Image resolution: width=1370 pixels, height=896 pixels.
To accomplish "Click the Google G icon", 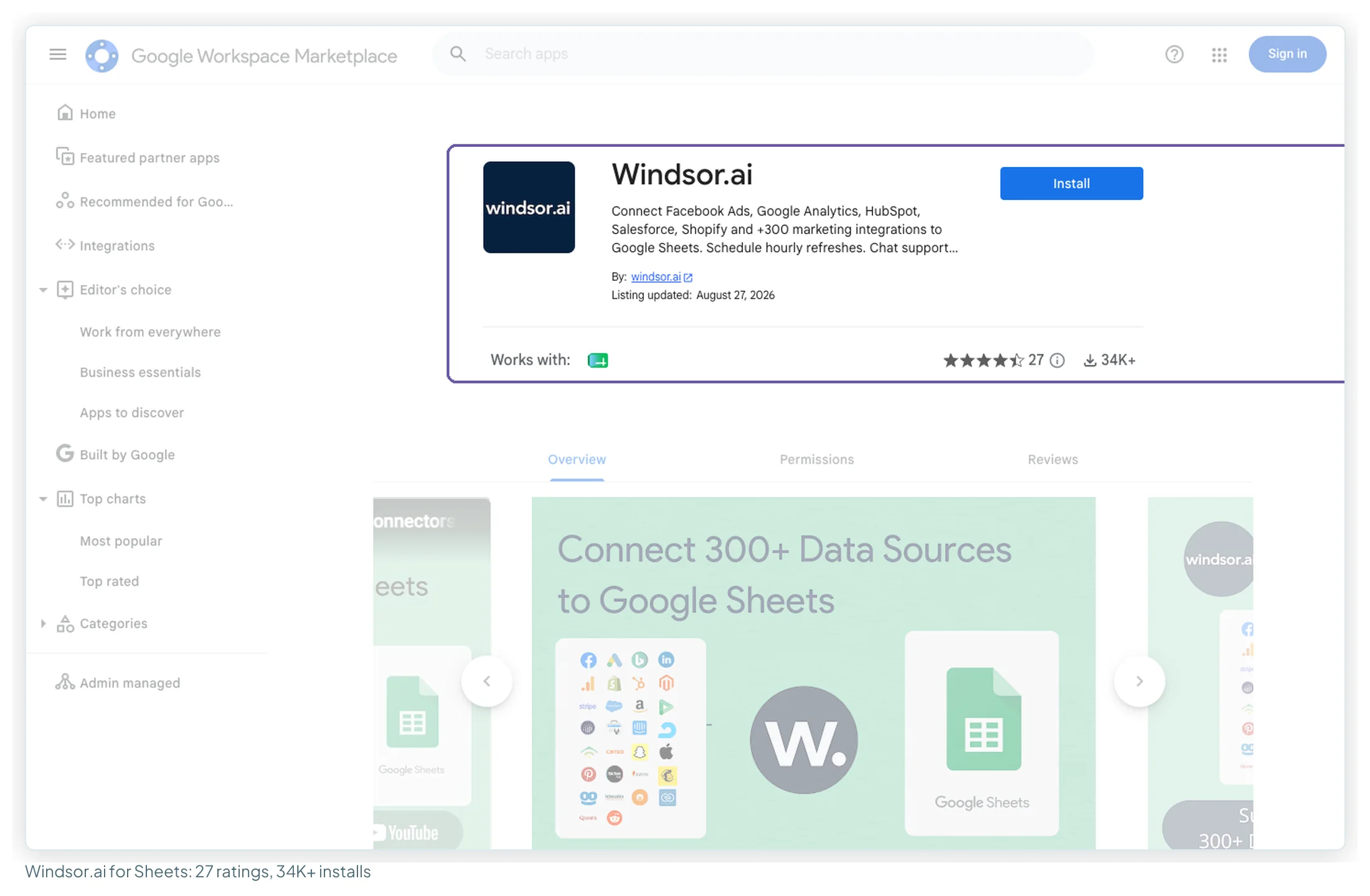I will [65, 453].
